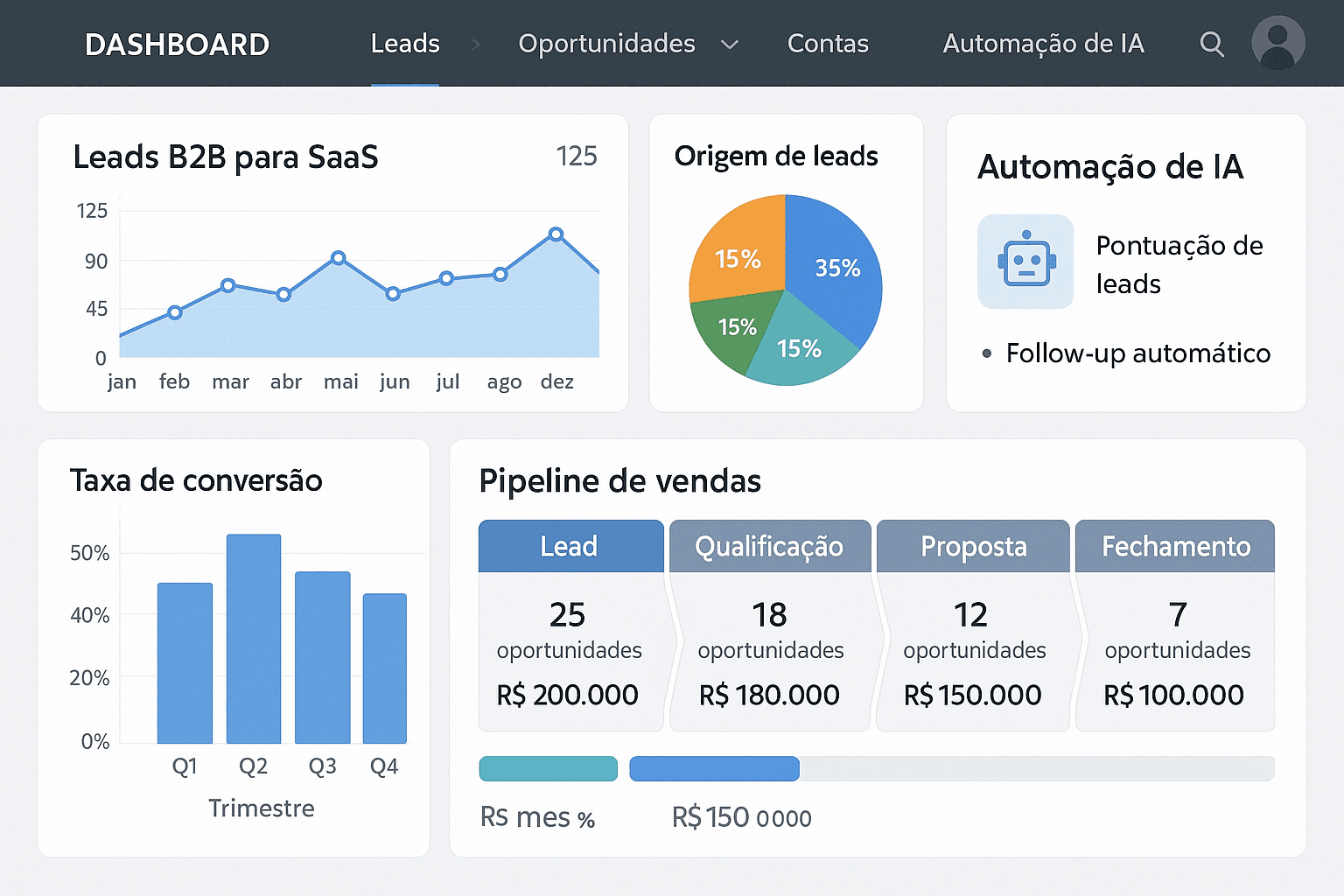Collapse the Fechamento stage panel
This screenshot has width=1344, height=896.
click(1174, 546)
